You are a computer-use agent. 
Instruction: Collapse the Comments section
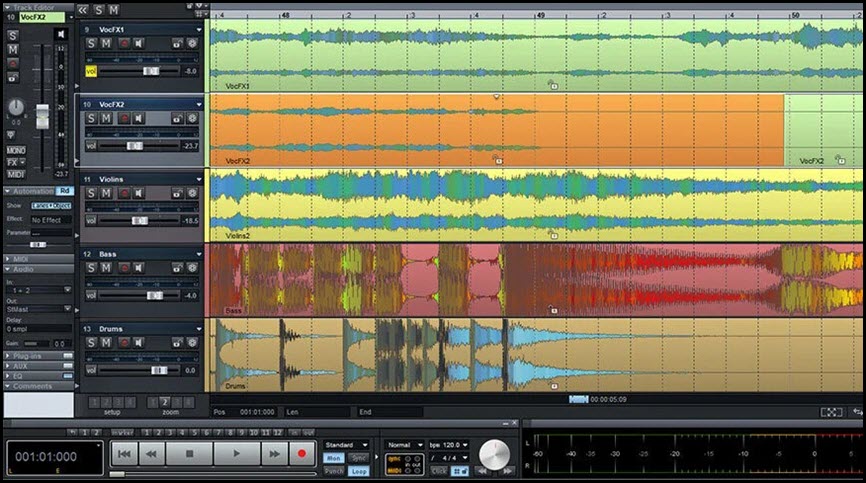tap(8, 386)
